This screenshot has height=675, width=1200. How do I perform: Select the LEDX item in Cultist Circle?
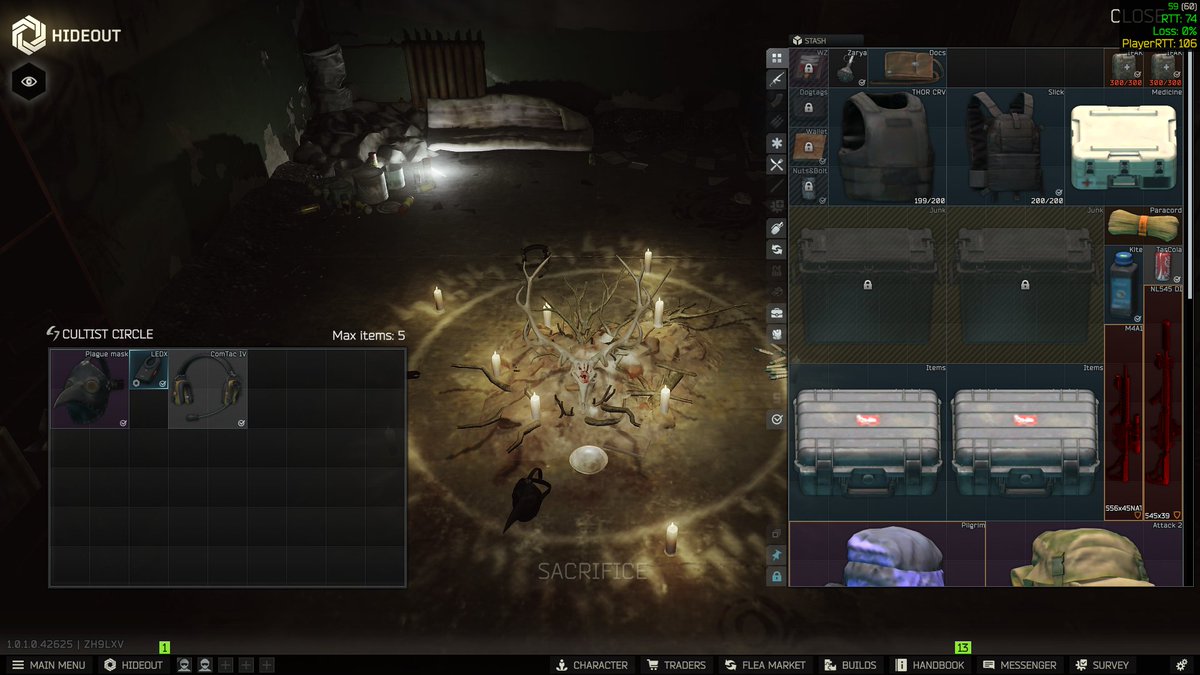coord(148,369)
